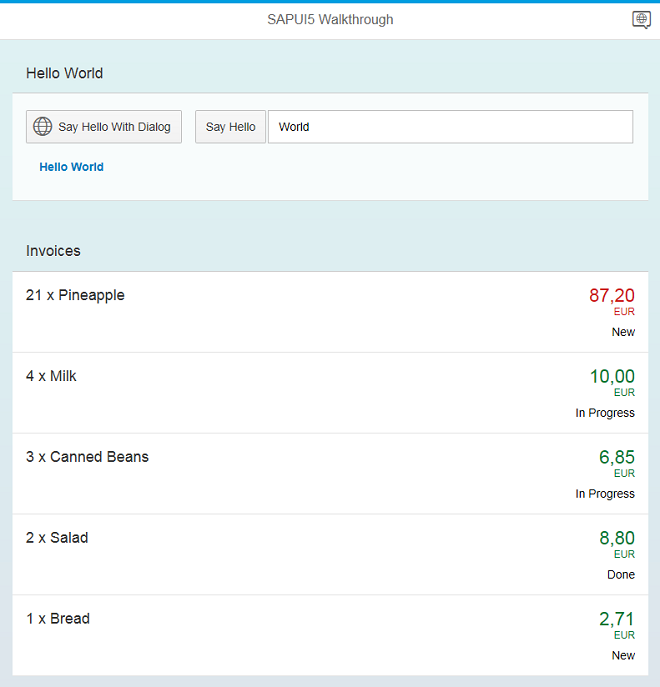Click the 8,80 price for Salad

tap(616, 538)
